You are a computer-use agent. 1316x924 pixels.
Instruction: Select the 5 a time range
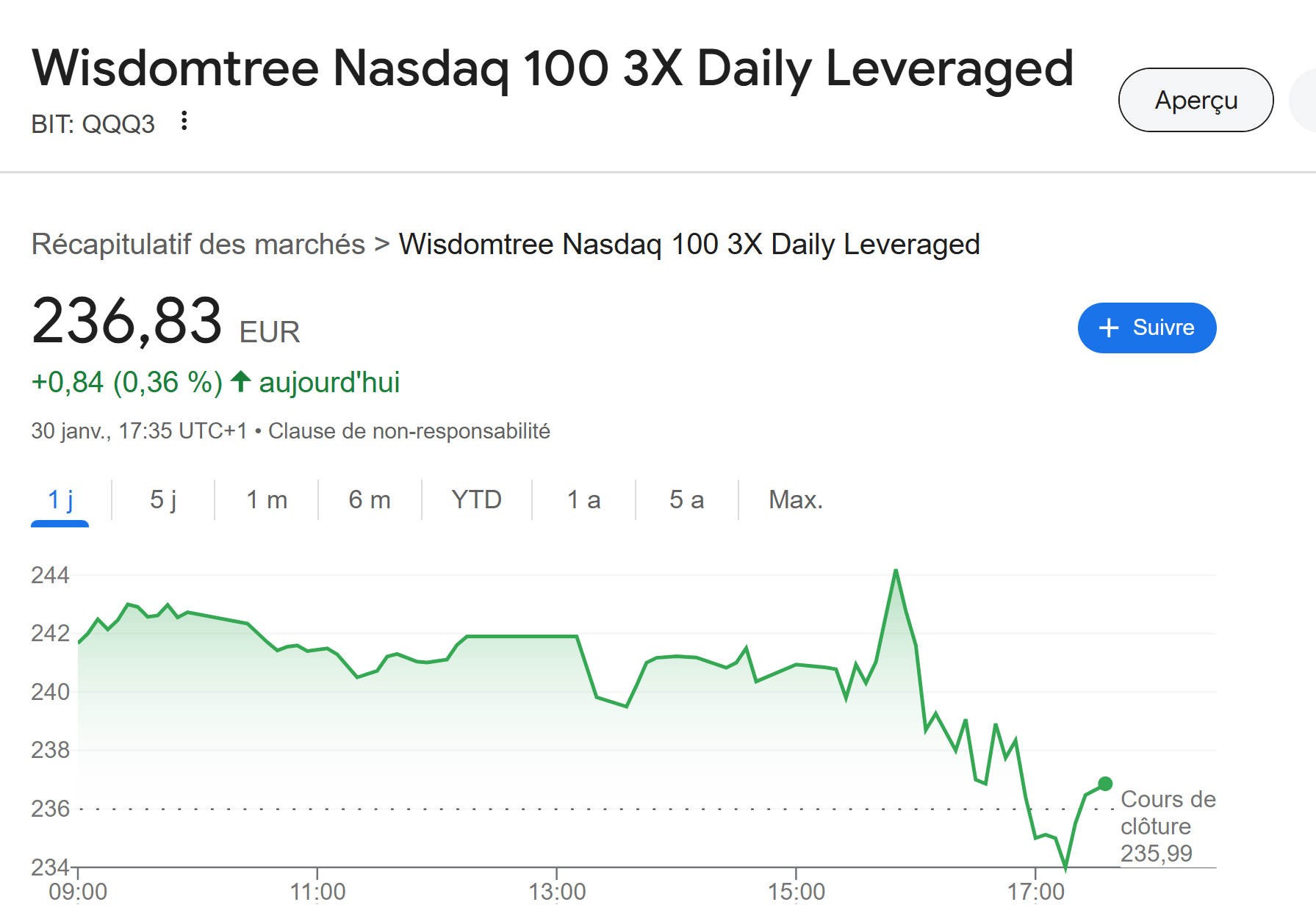[x=686, y=500]
